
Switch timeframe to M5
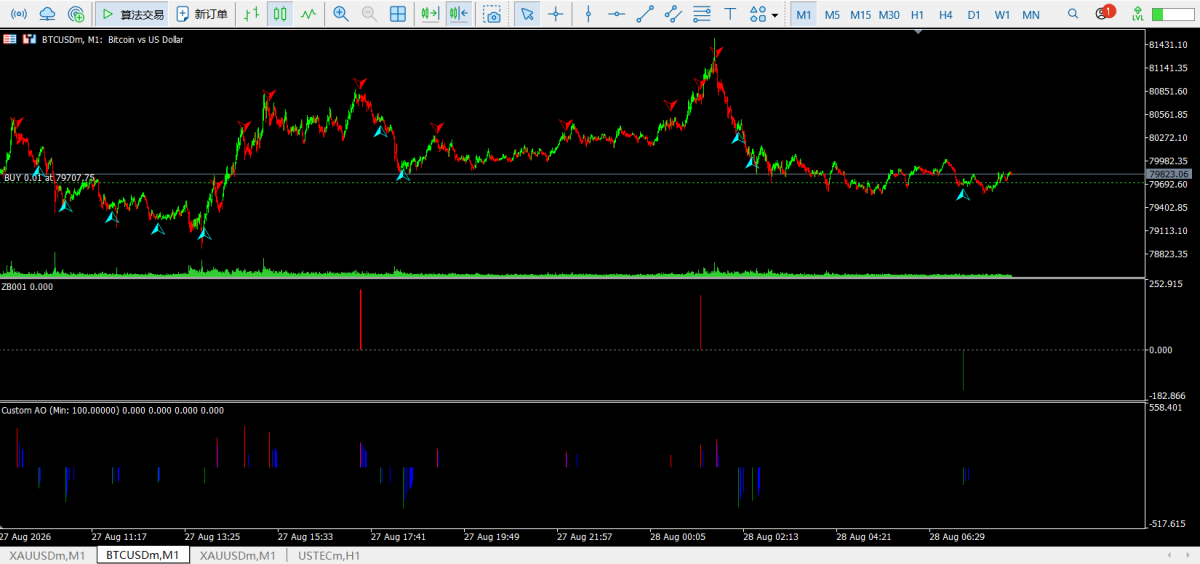[x=832, y=14]
